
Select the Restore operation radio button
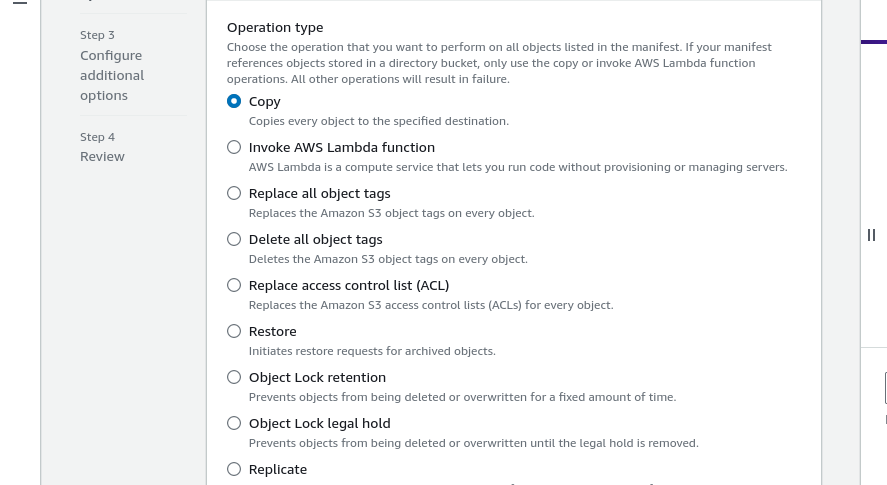coord(234,331)
